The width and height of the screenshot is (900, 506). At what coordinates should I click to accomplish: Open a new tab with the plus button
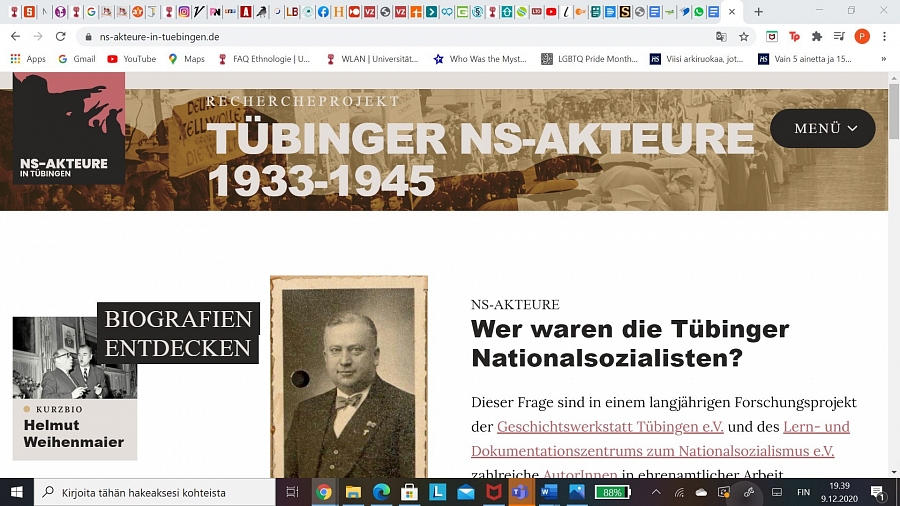(x=758, y=11)
